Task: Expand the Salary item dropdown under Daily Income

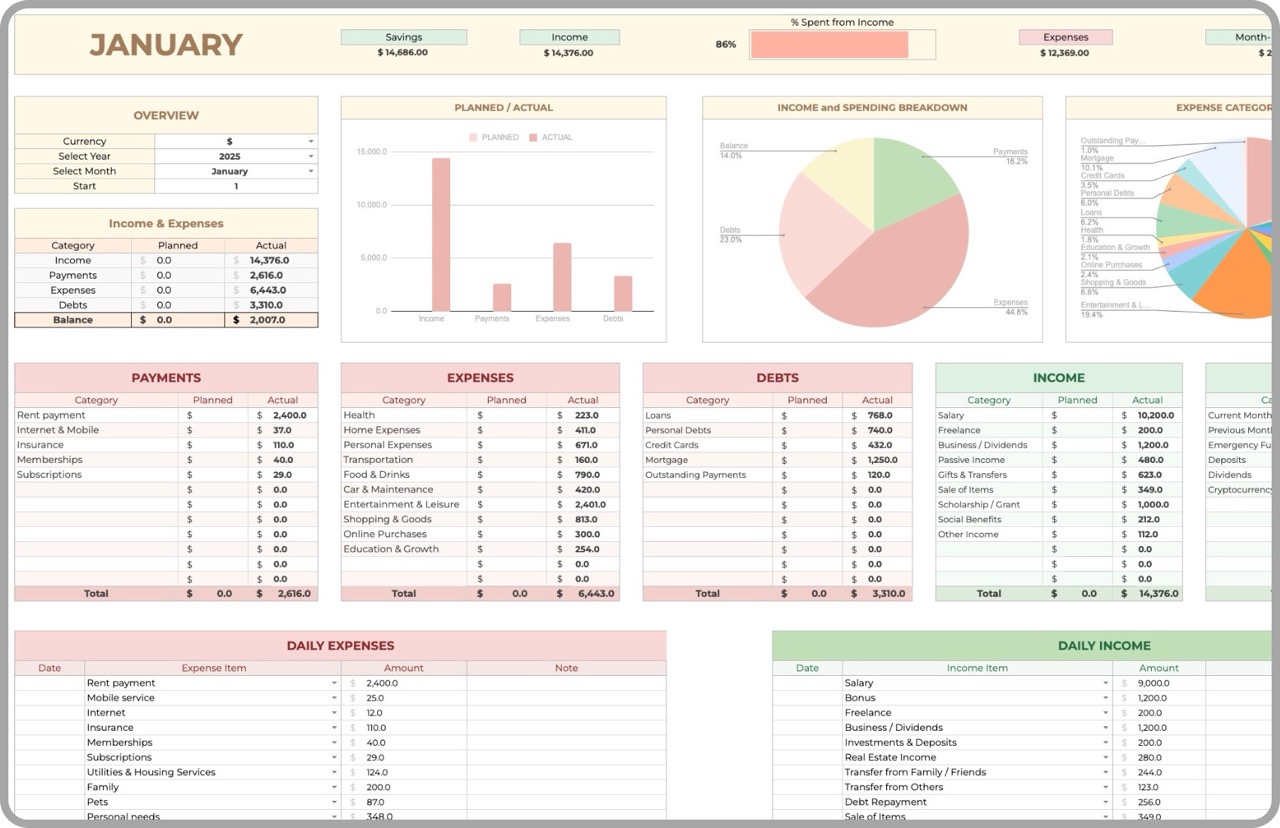Action: pos(1106,683)
